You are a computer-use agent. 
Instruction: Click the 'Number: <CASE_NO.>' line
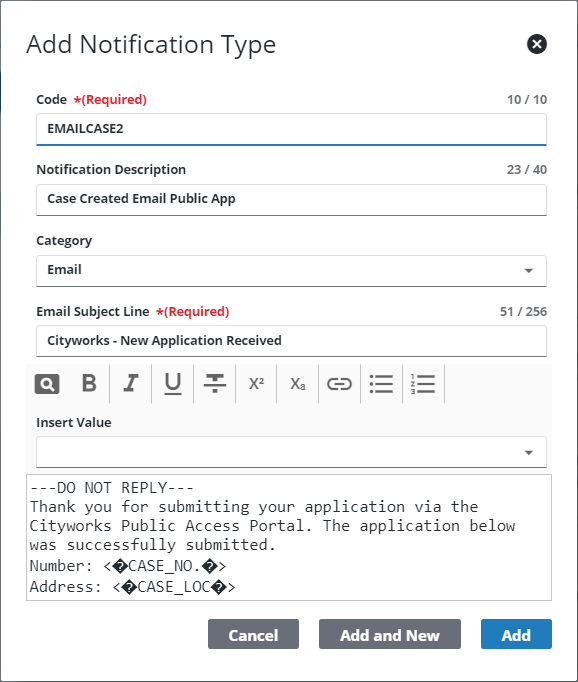128,566
